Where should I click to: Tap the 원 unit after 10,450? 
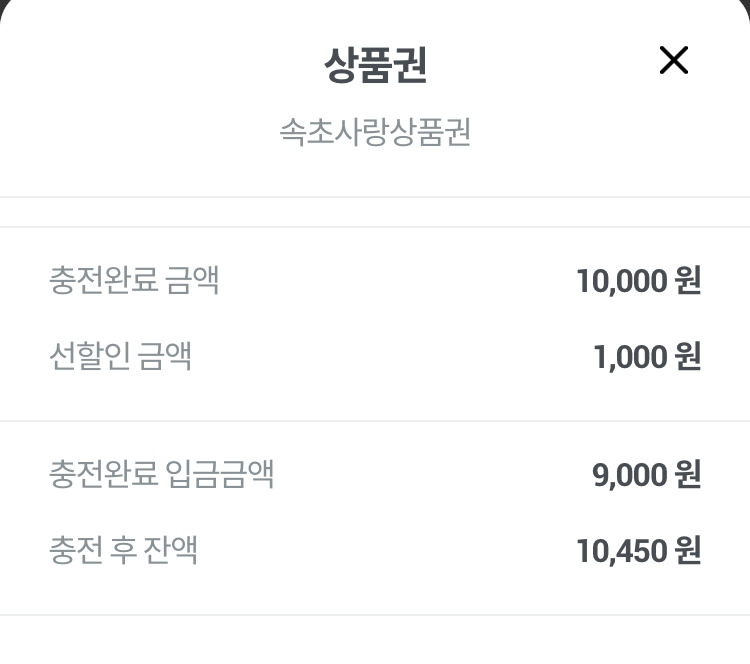688,550
